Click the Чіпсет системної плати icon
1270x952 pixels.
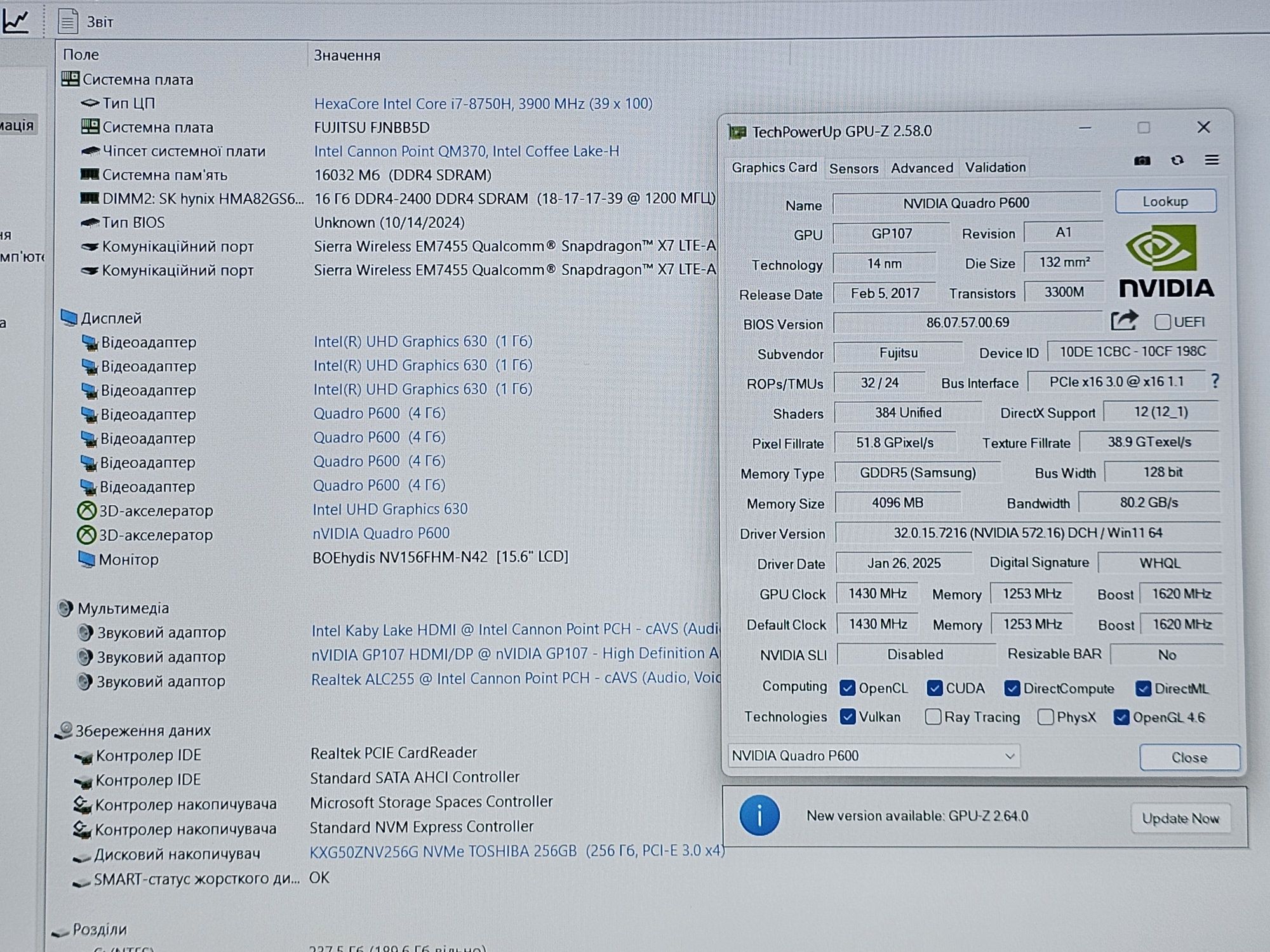point(91,151)
